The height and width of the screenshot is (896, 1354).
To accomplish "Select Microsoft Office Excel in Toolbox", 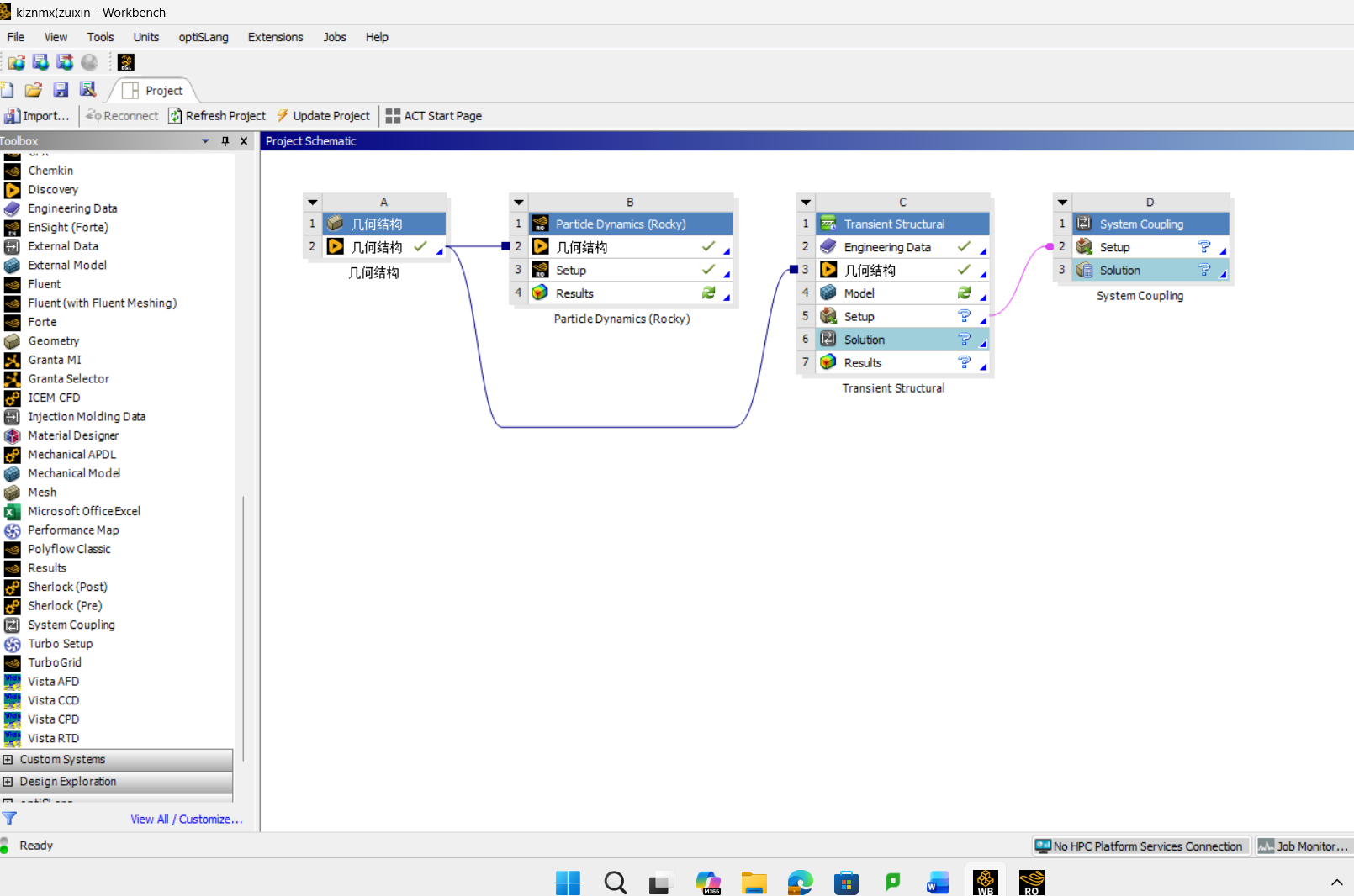I will [x=83, y=511].
